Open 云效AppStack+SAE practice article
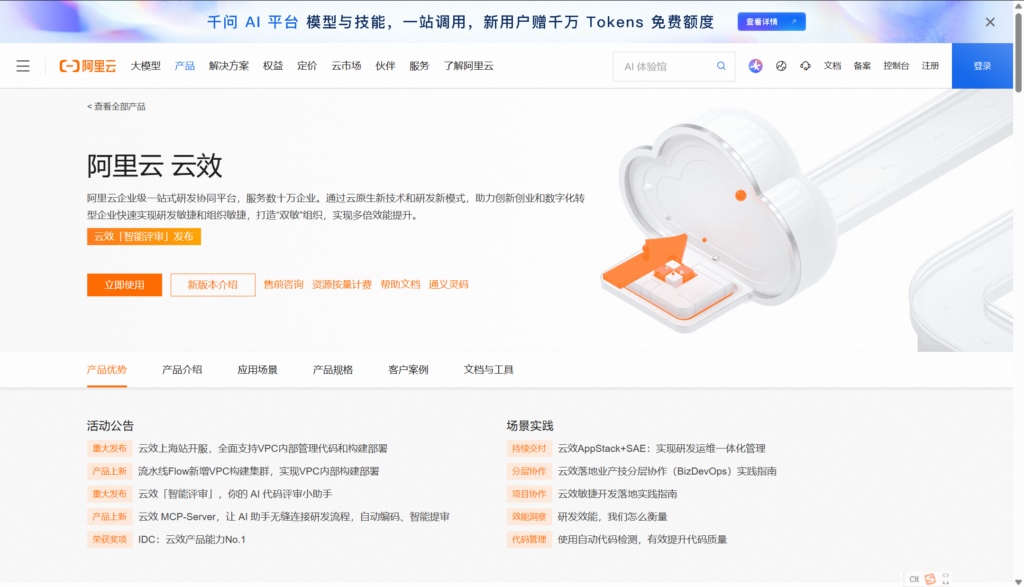The width and height of the screenshot is (1024, 587). click(662, 449)
